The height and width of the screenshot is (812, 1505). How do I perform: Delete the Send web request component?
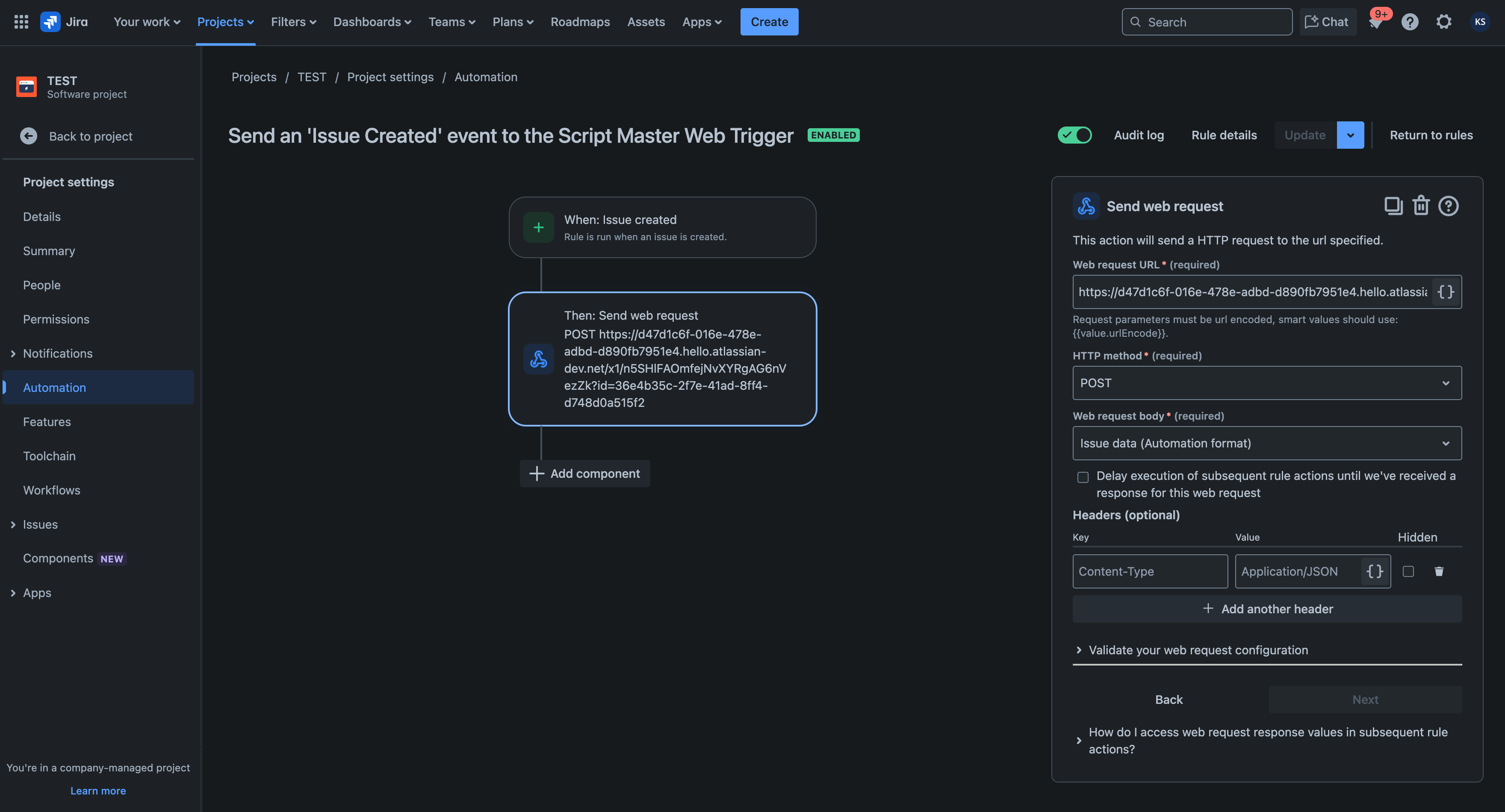[x=1420, y=206]
